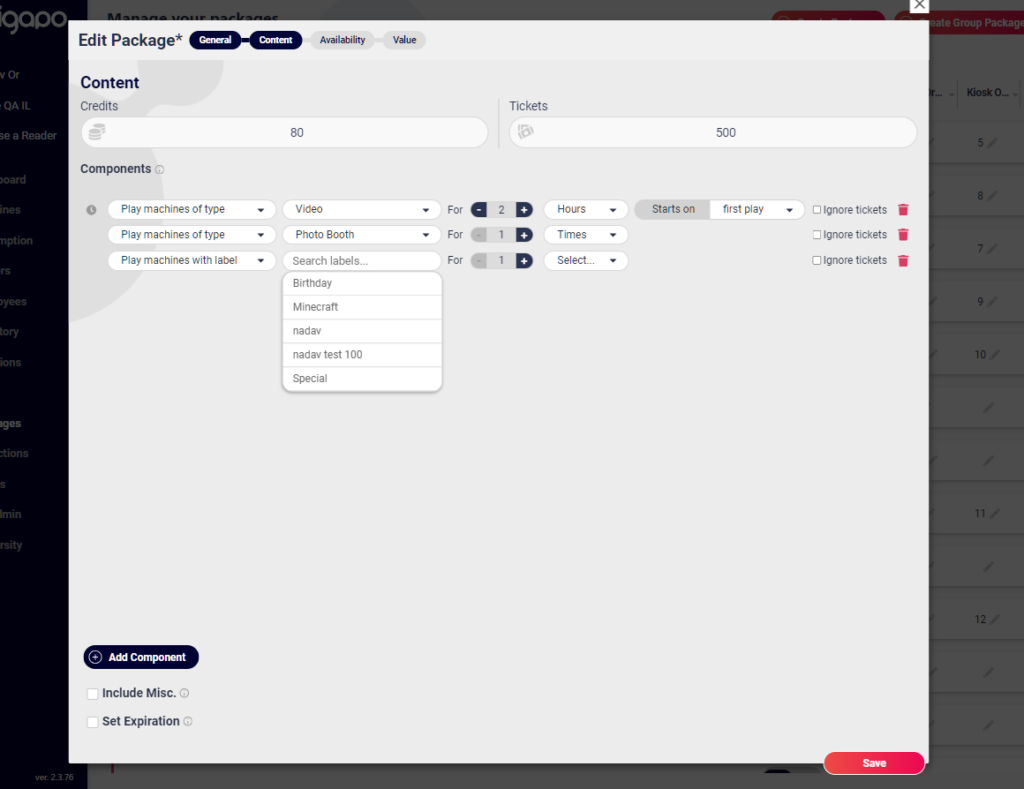Image resolution: width=1024 pixels, height=789 pixels.
Task: Enable Ignore tickets for the Video component
Action: [816, 209]
